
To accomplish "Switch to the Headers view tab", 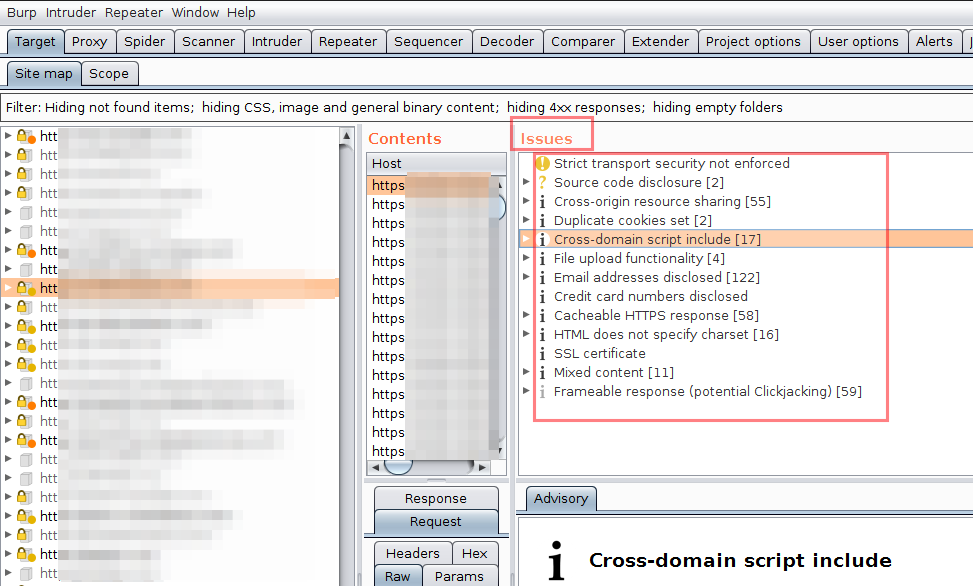I will click(x=413, y=553).
